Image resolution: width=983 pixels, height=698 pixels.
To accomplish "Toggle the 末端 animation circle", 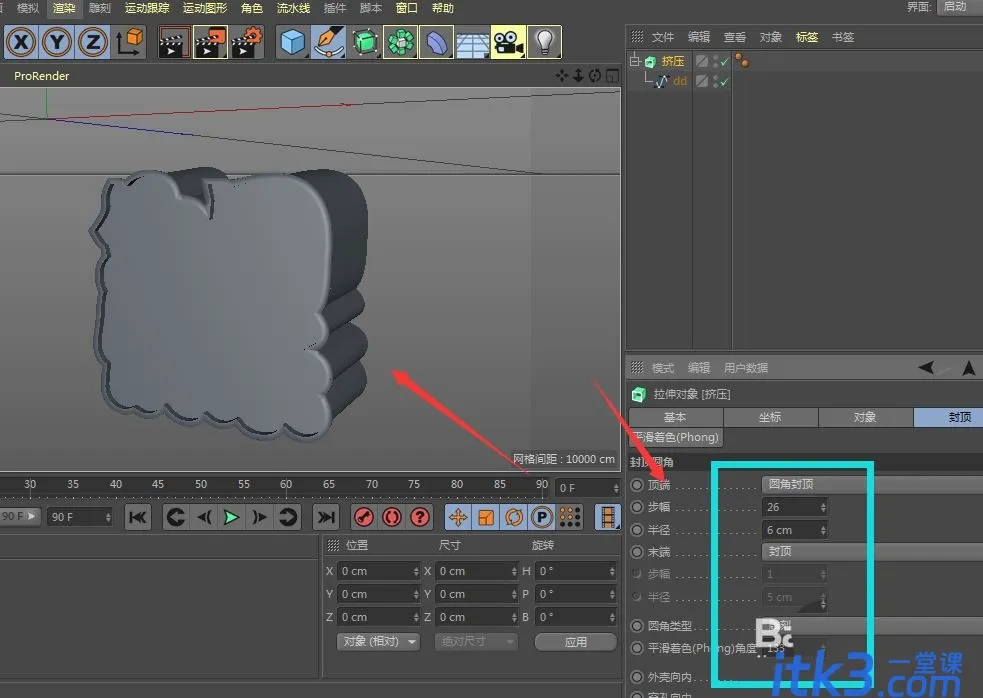I will (637, 551).
